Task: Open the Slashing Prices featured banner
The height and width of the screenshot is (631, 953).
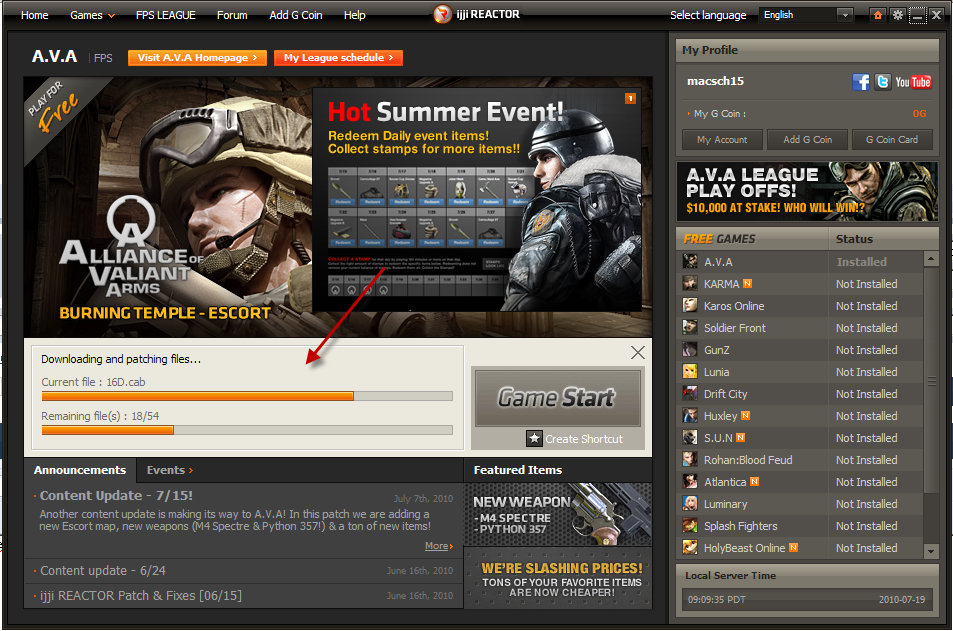Action: 558,578
